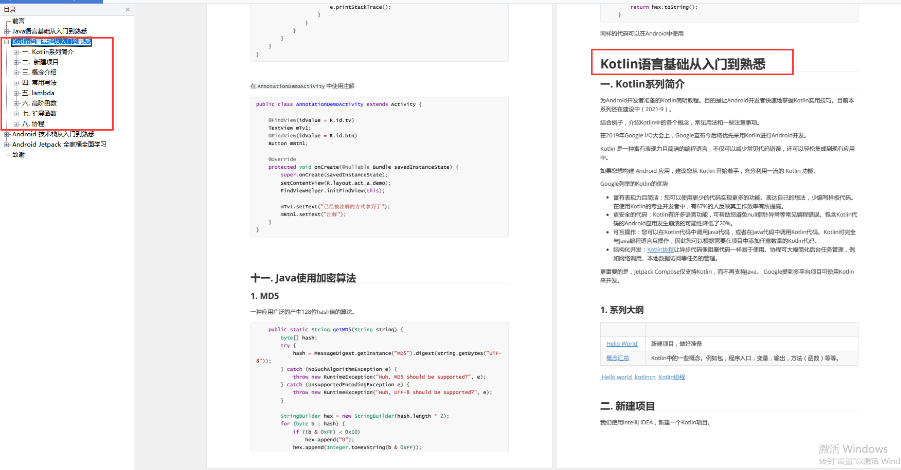The width and height of the screenshot is (901, 470).
Task: Expand the 三. 概念介绍 node
Action: [17, 72]
